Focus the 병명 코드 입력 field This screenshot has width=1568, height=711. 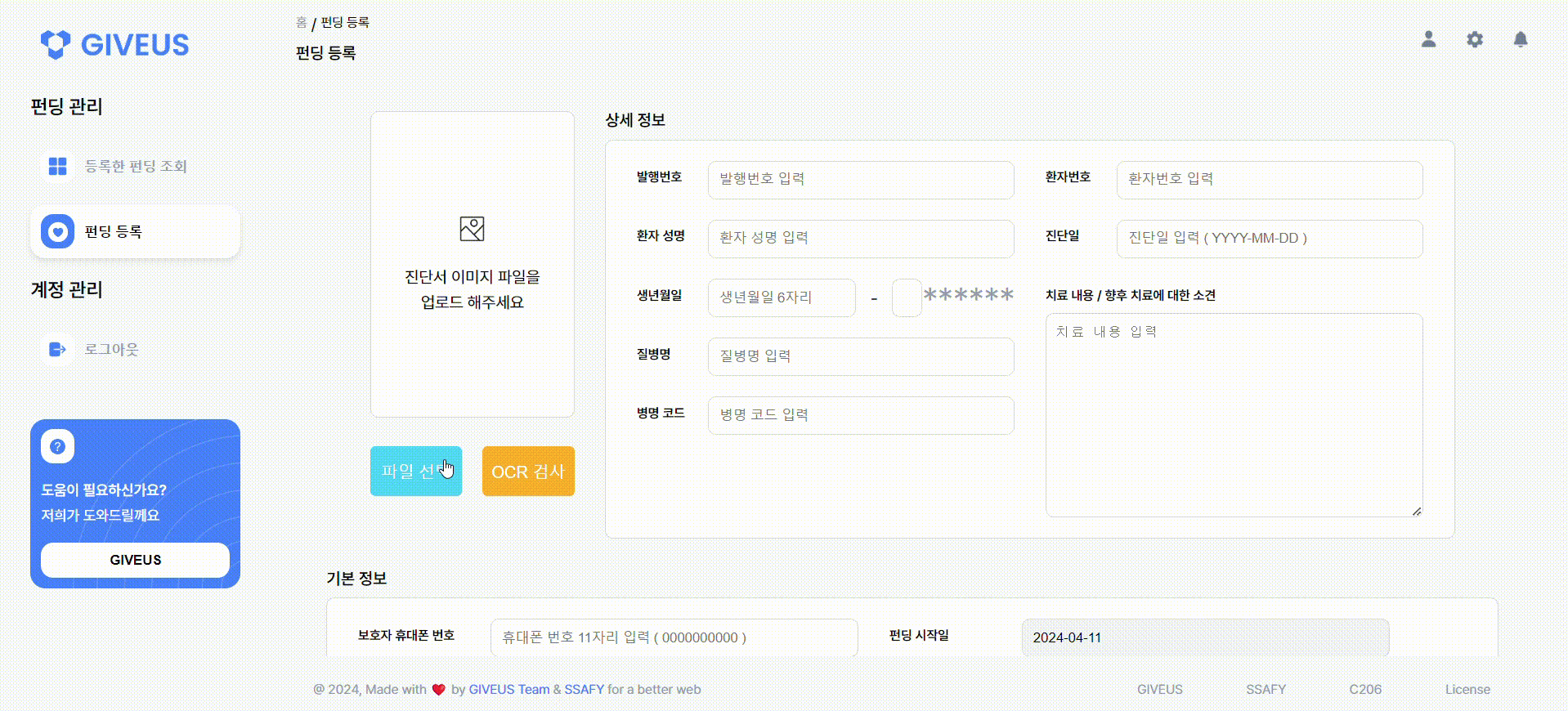861,415
